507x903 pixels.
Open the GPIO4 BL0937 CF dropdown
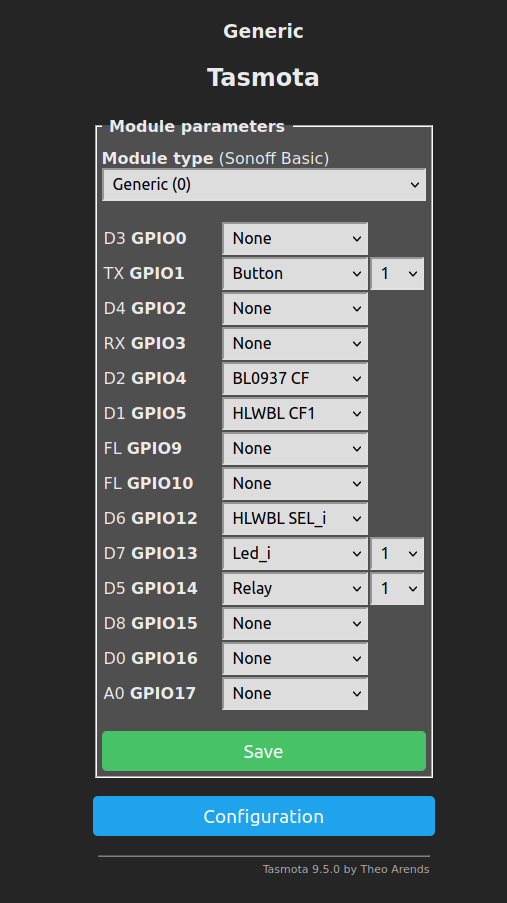[295, 379]
